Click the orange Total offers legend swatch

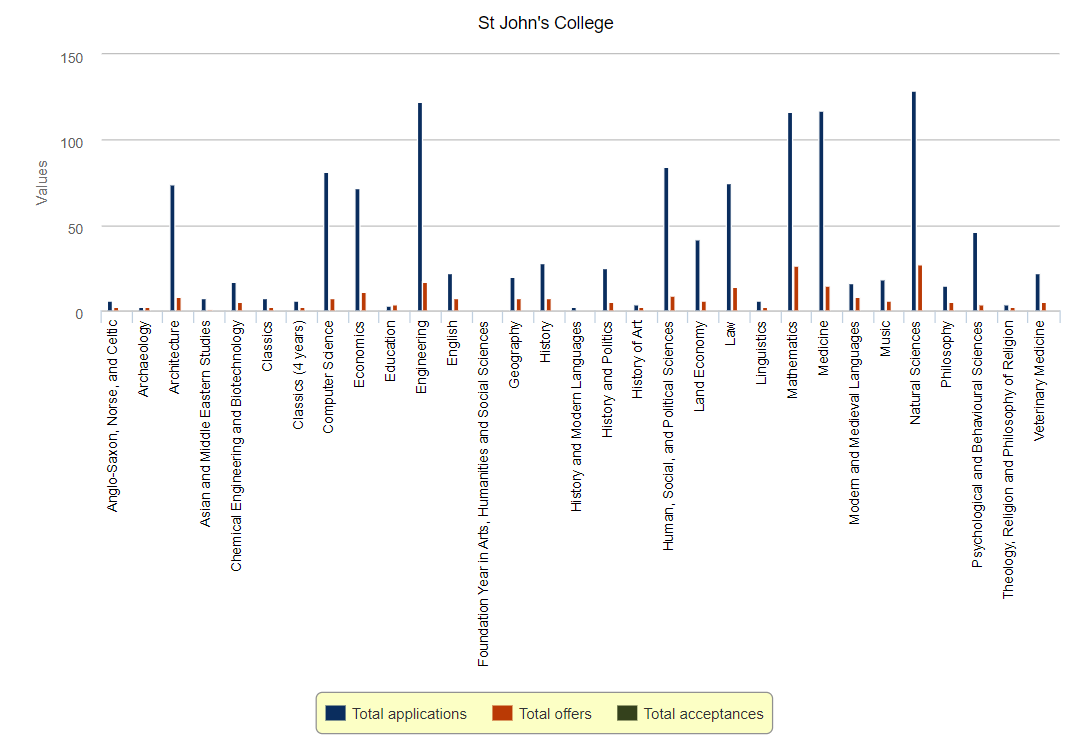tap(502, 713)
